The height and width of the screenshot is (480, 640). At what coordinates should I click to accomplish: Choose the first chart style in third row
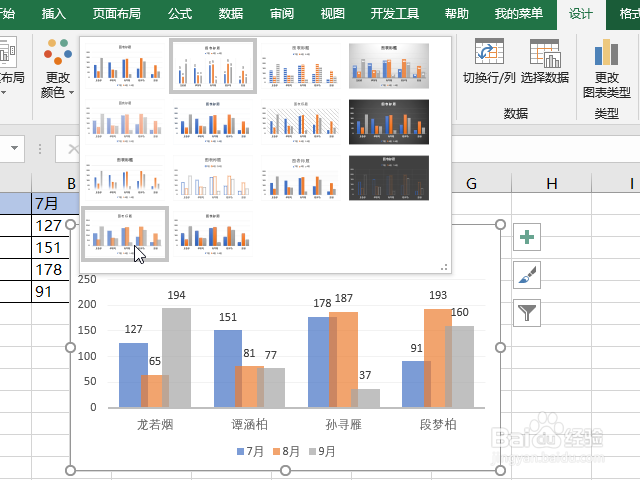[x=125, y=178]
